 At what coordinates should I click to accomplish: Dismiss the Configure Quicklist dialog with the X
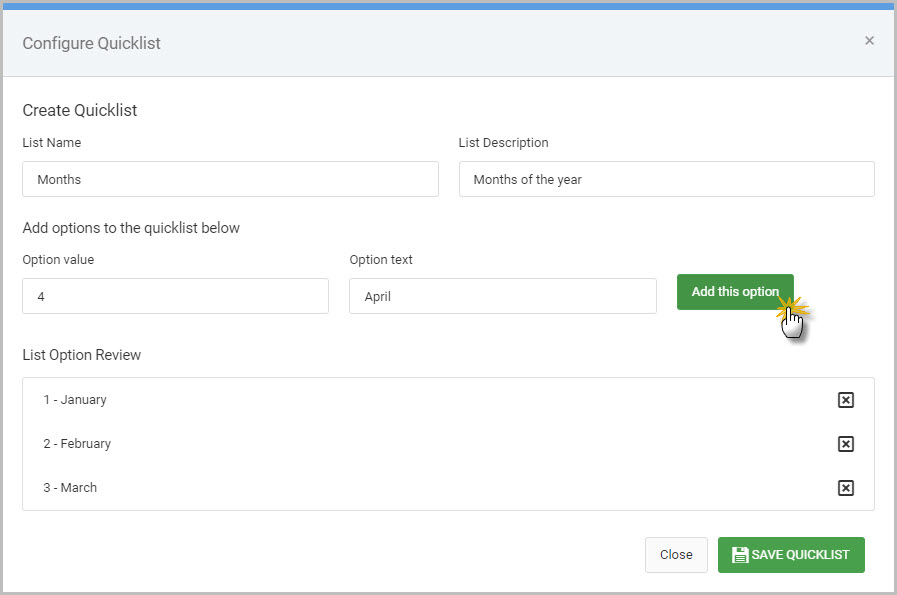point(869,41)
